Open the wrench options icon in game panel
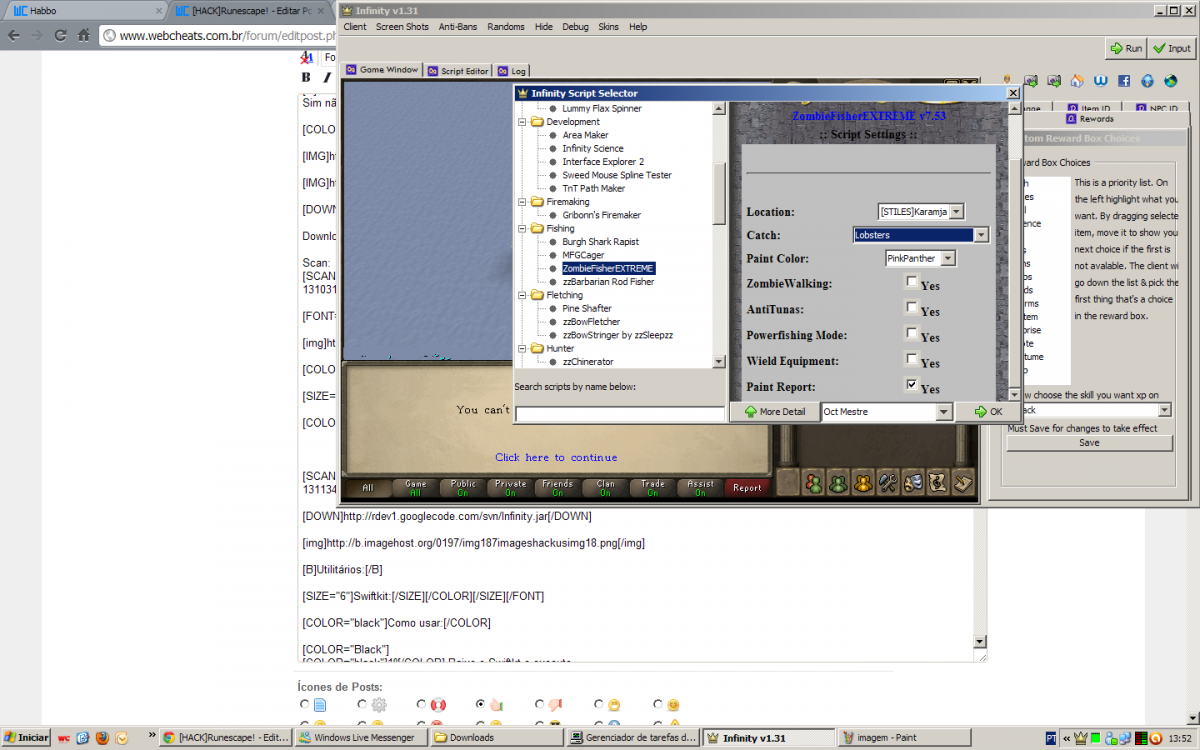The width and height of the screenshot is (1200, 750). click(x=888, y=482)
